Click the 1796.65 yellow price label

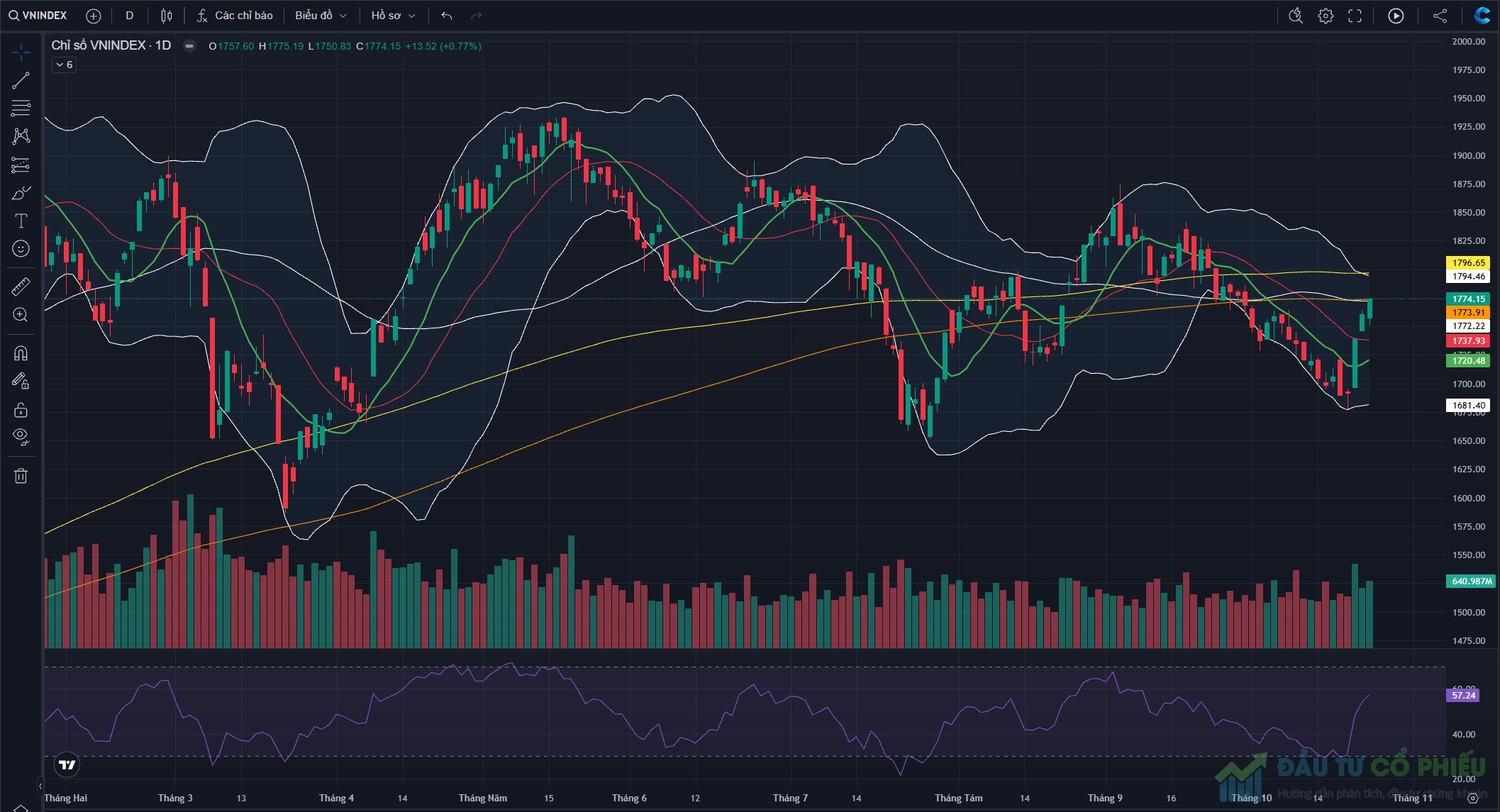1468,263
